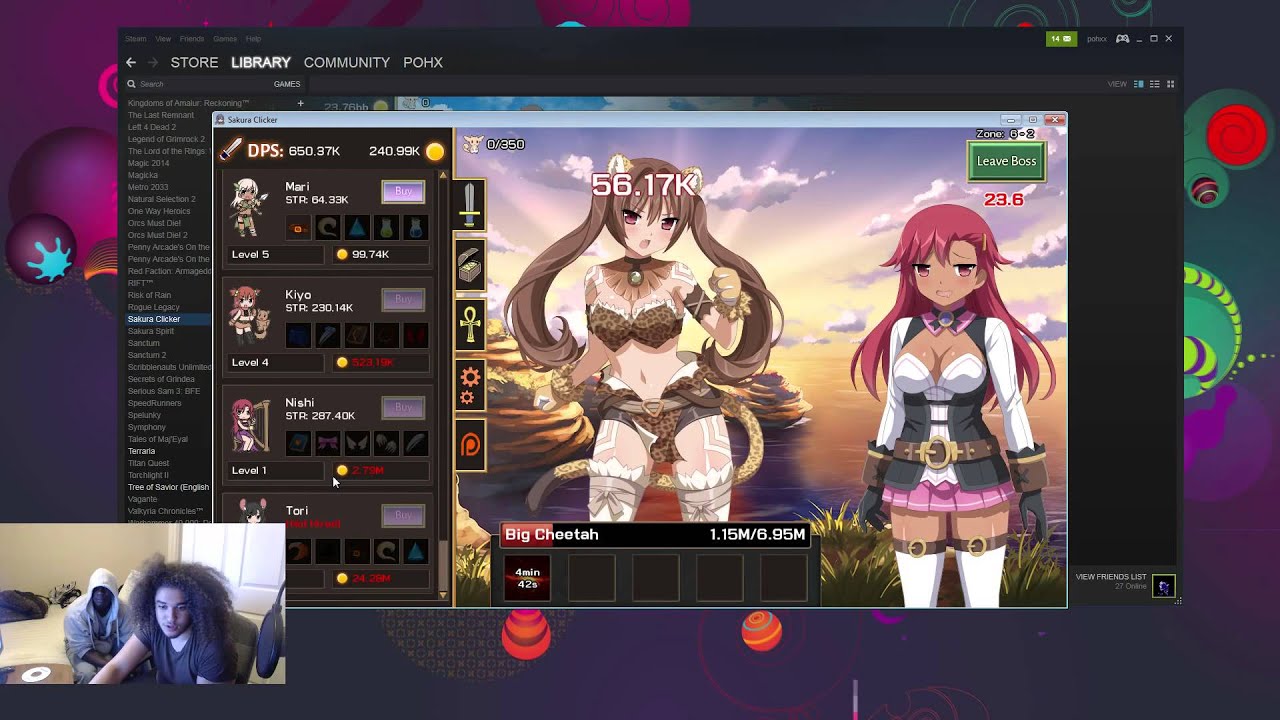Click Nishi's feather upgrade icon

click(x=415, y=443)
